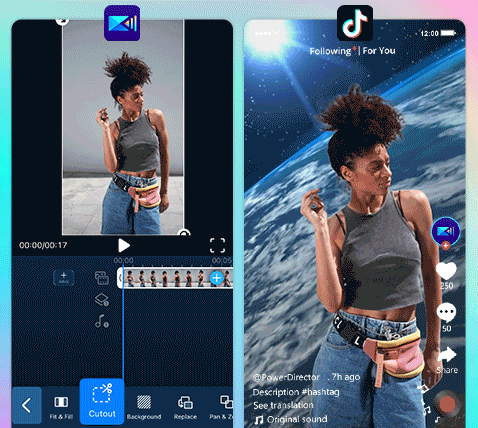Screen dimensions: 478x428
Task: Open the Original sound music link
Action: (x=291, y=419)
